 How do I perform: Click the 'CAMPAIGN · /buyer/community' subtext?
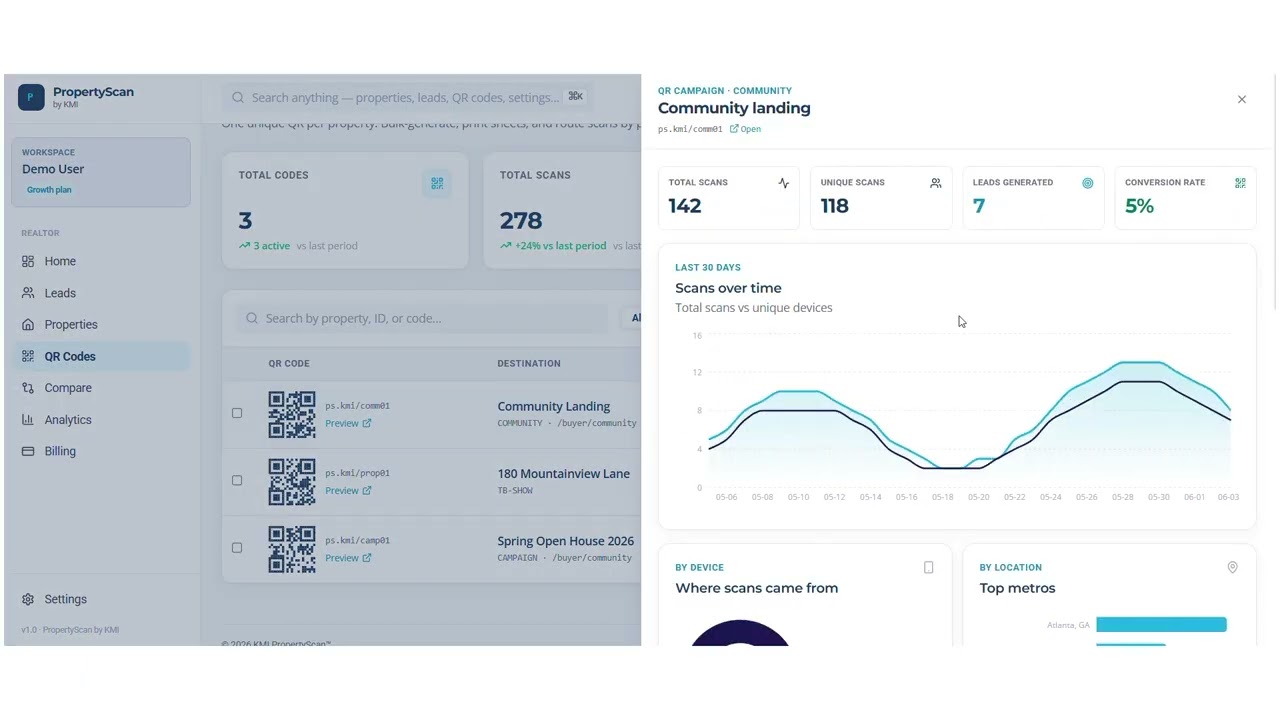coord(564,558)
